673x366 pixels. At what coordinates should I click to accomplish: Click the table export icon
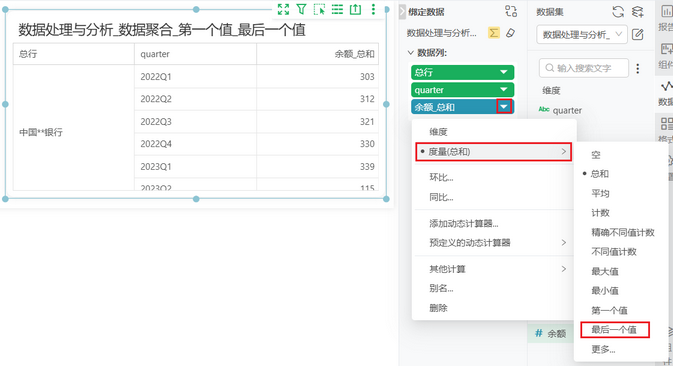pyautogui.click(x=355, y=9)
